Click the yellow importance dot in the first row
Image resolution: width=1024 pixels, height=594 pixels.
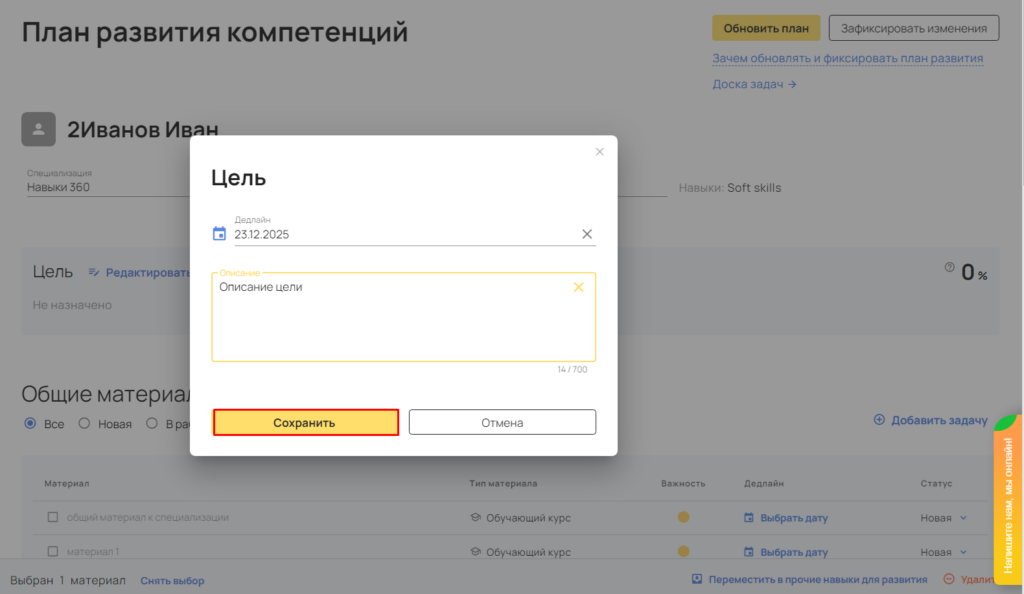click(684, 518)
